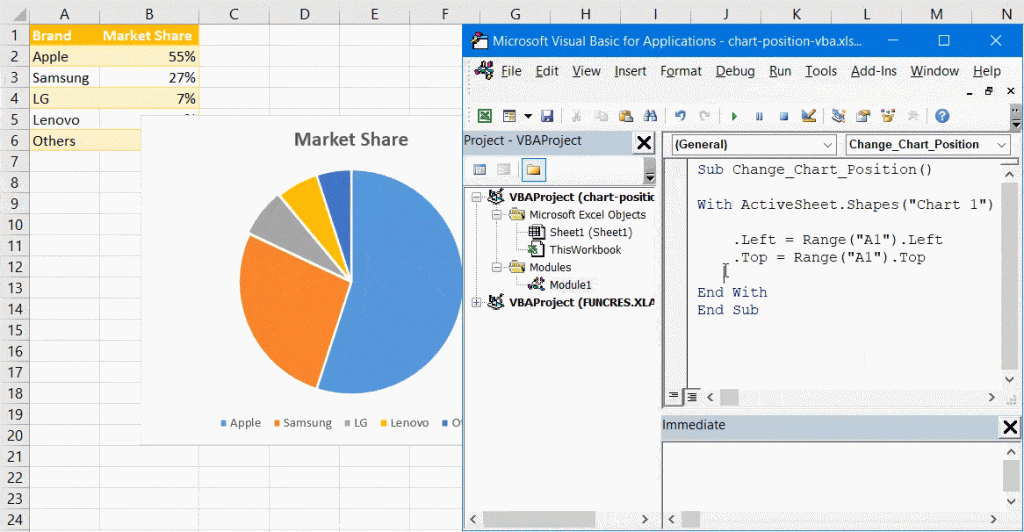Click the code window vertical scrollbar down arrow

(1010, 379)
